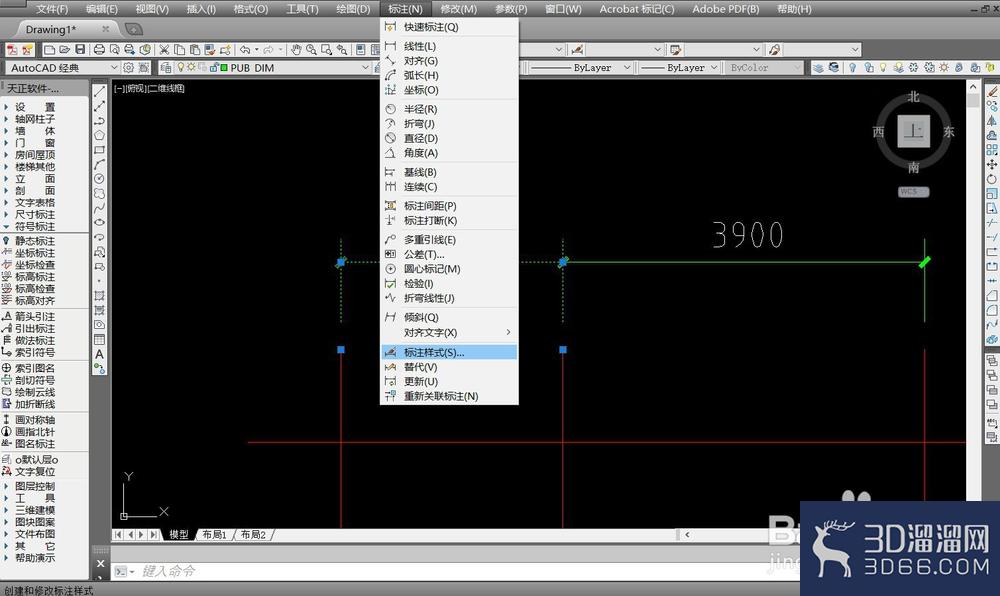Image resolution: width=1000 pixels, height=596 pixels.
Task: Click the Print icon in toolbar
Action: [99, 50]
